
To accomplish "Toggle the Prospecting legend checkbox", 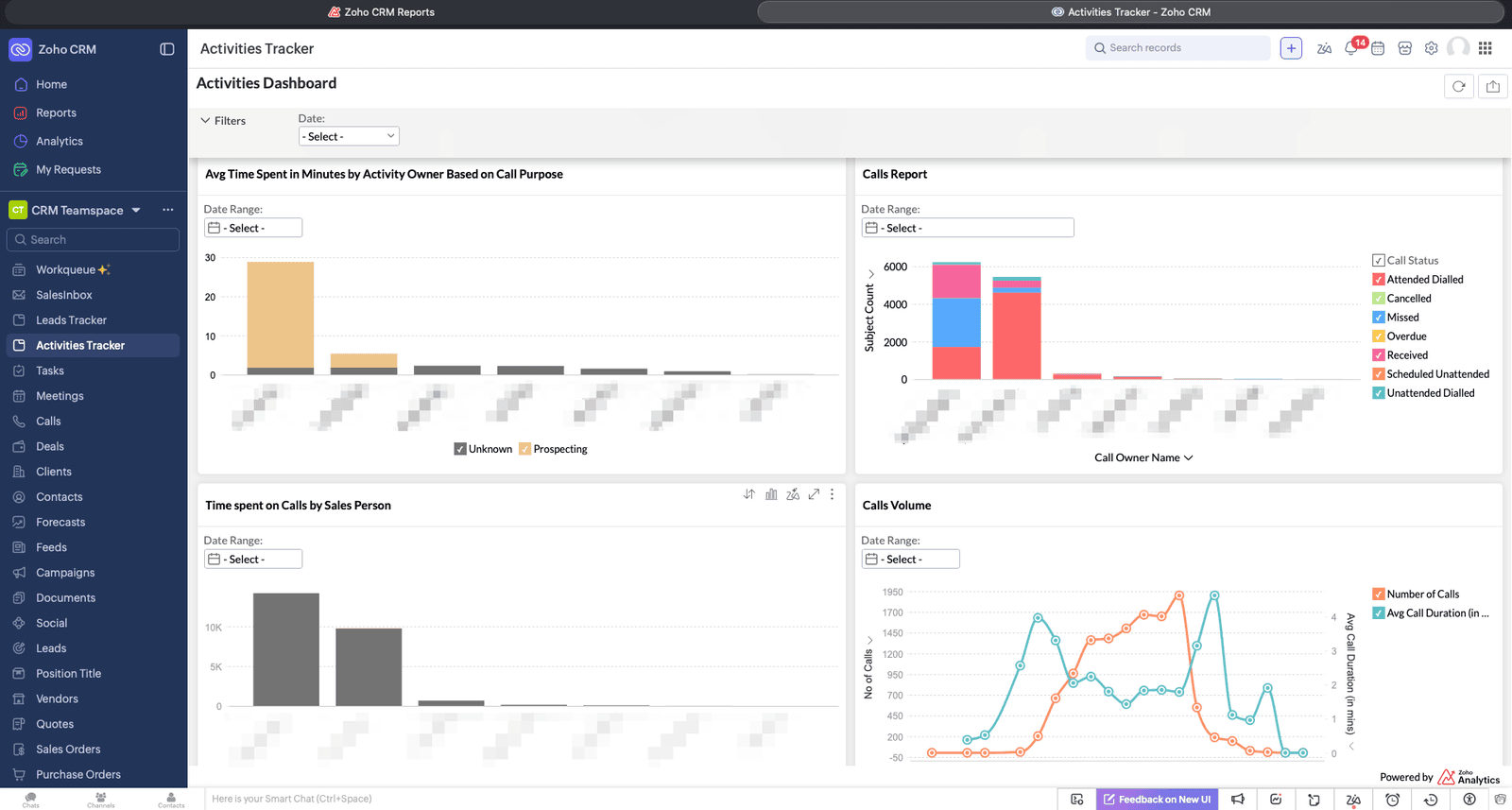I will point(525,449).
